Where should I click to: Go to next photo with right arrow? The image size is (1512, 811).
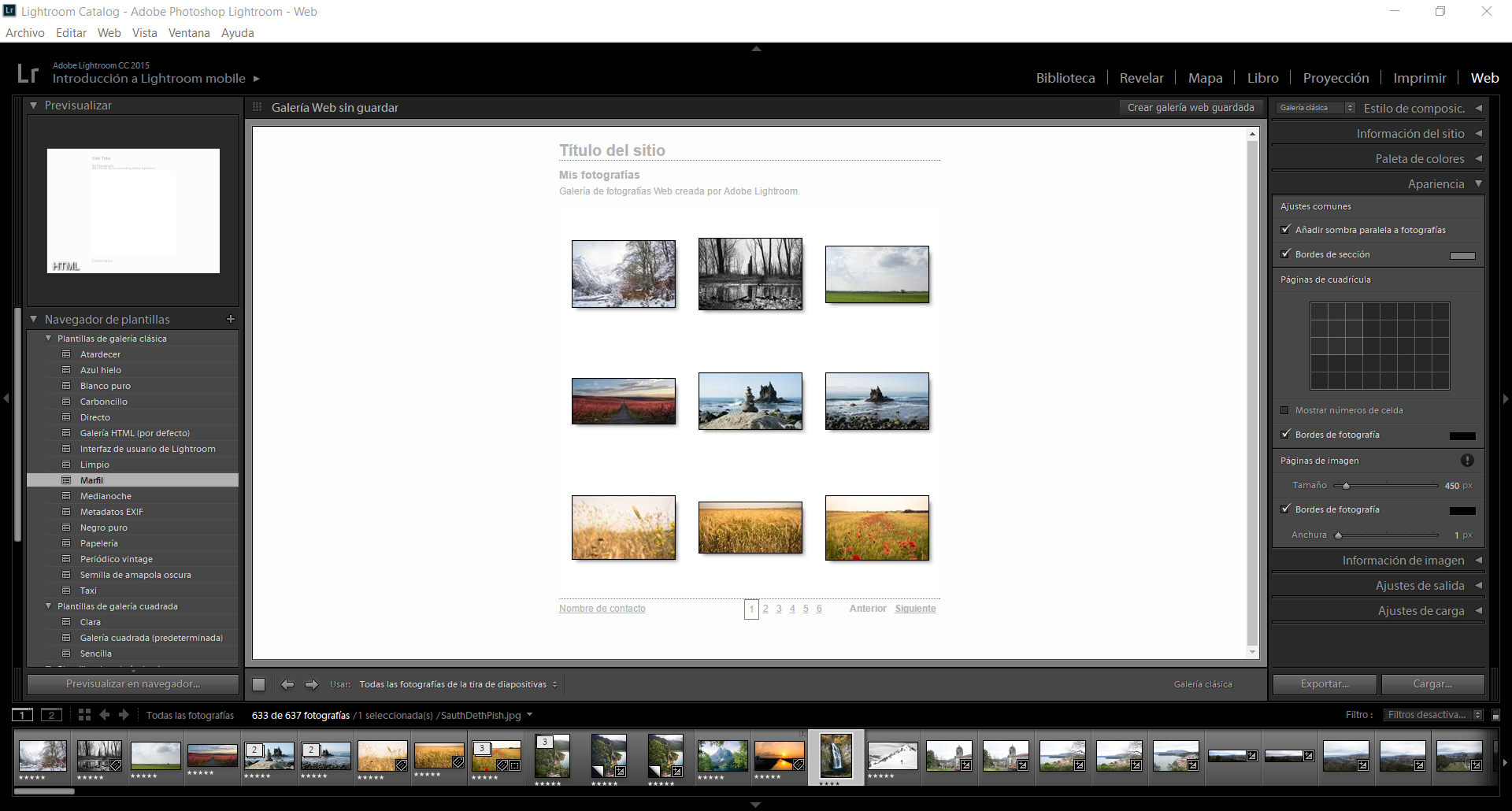[x=312, y=684]
